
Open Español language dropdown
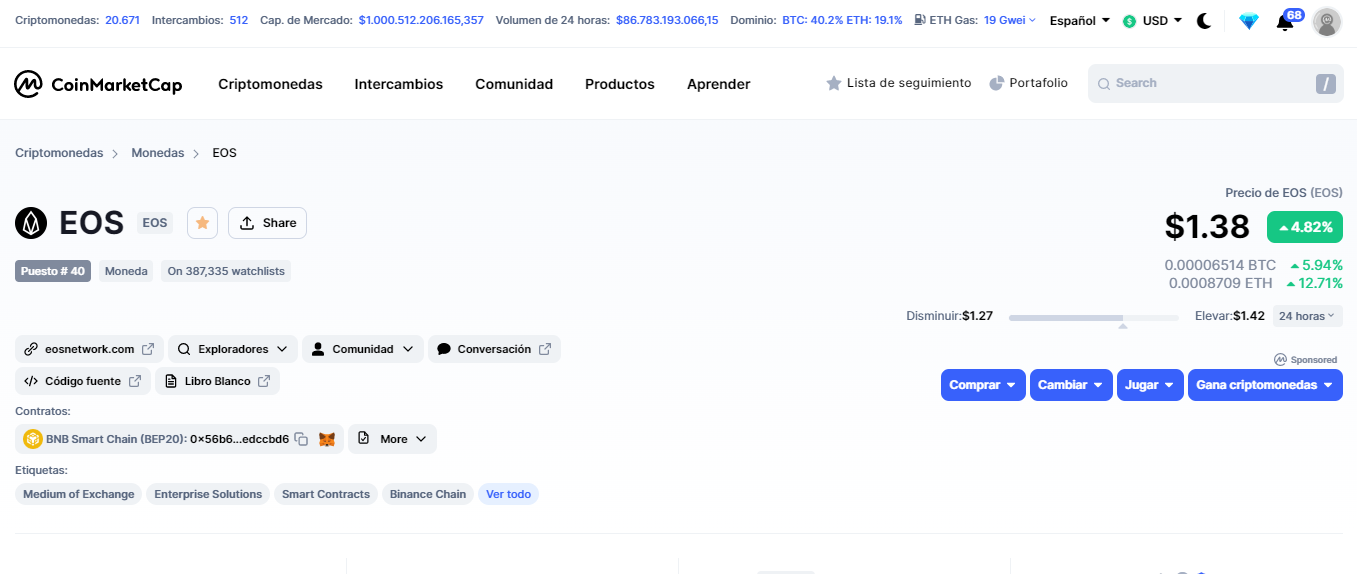(1080, 21)
